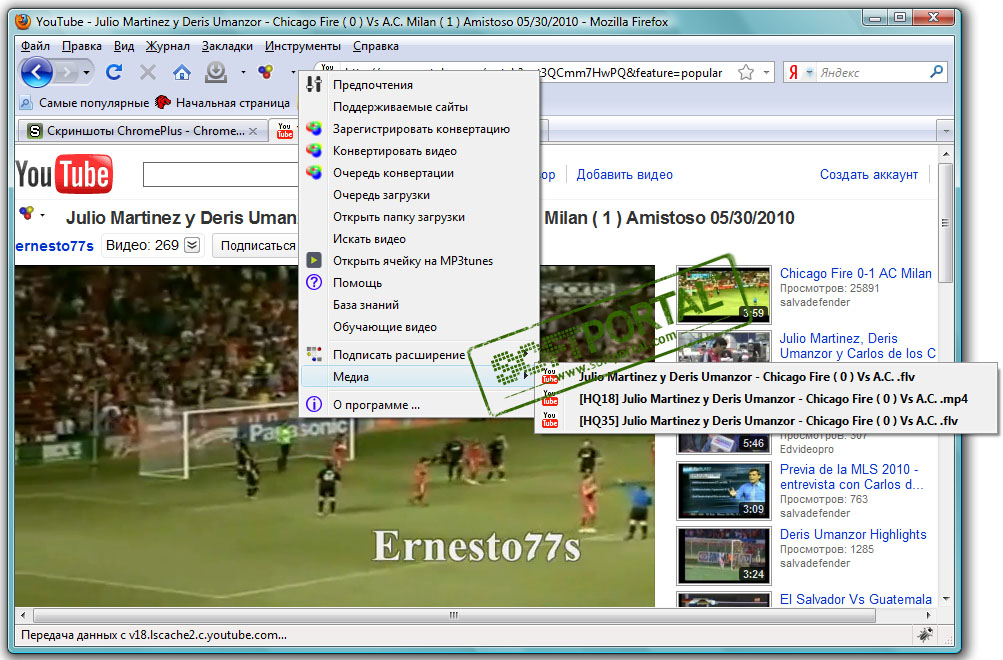This screenshot has height=660, width=1003.
Task: Open dropdown arrow beside download toolbar icon
Action: 243,72
